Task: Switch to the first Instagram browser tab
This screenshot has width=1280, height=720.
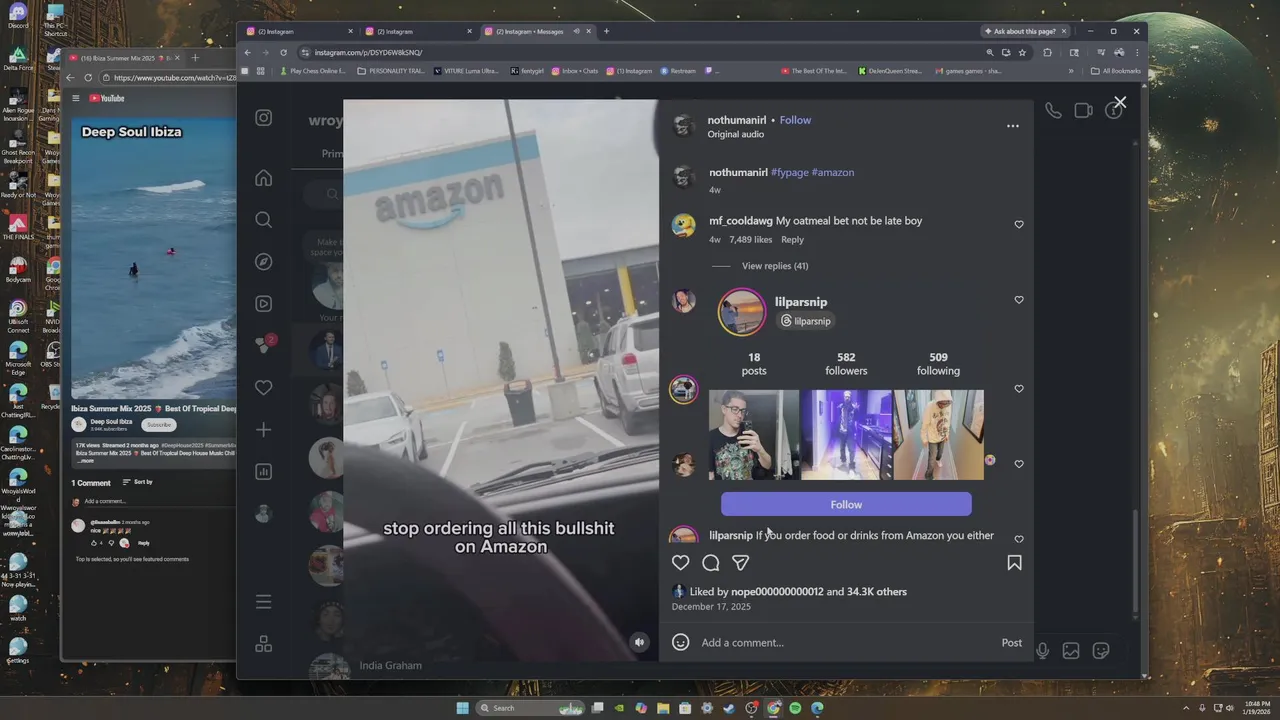Action: point(300,31)
